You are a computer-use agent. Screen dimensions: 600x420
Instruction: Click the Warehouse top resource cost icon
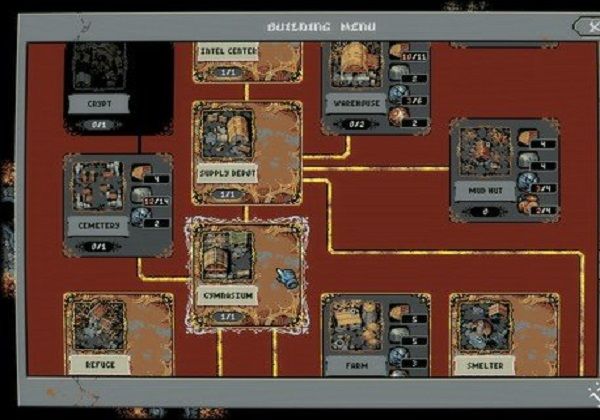click(x=399, y=51)
